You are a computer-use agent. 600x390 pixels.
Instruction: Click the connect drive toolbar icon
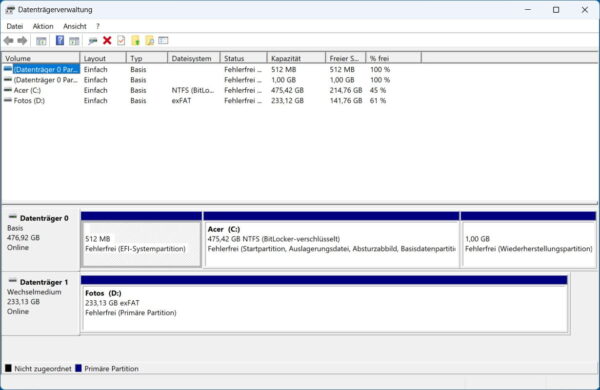93,41
